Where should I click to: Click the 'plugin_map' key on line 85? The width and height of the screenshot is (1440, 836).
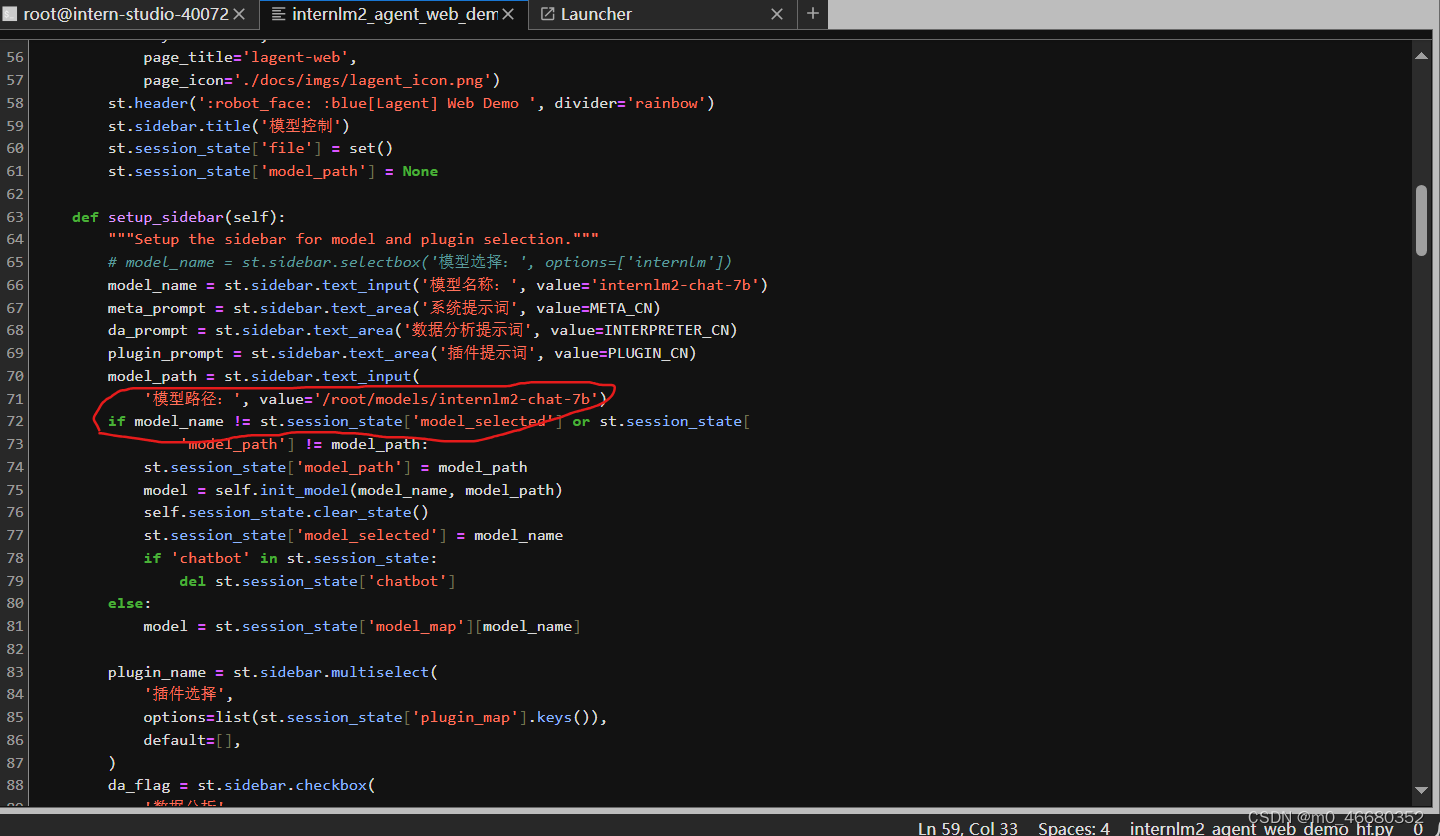click(465, 717)
